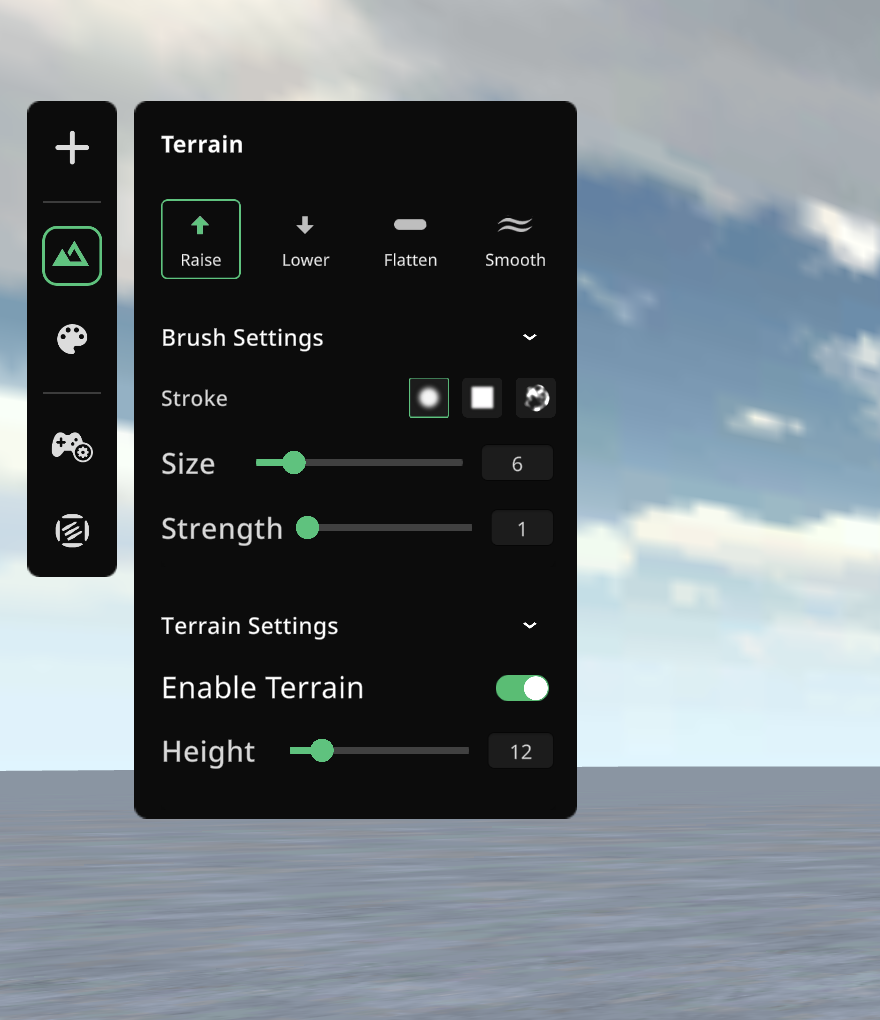Choose the Smooth terrain tool
Viewport: 880px width, 1020px height.
click(x=515, y=239)
